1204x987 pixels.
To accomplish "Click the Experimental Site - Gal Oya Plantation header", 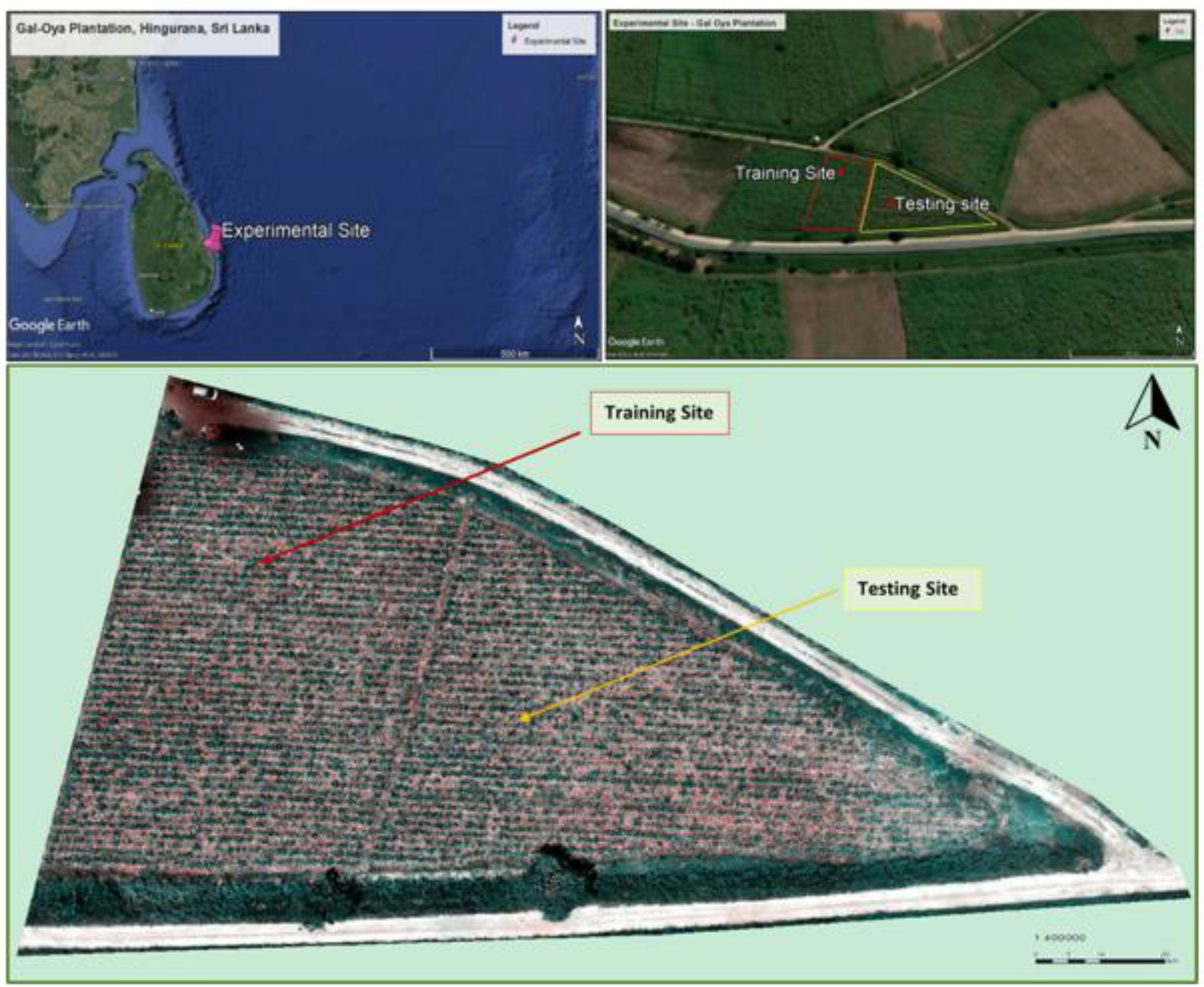I will pyautogui.click(x=696, y=23).
